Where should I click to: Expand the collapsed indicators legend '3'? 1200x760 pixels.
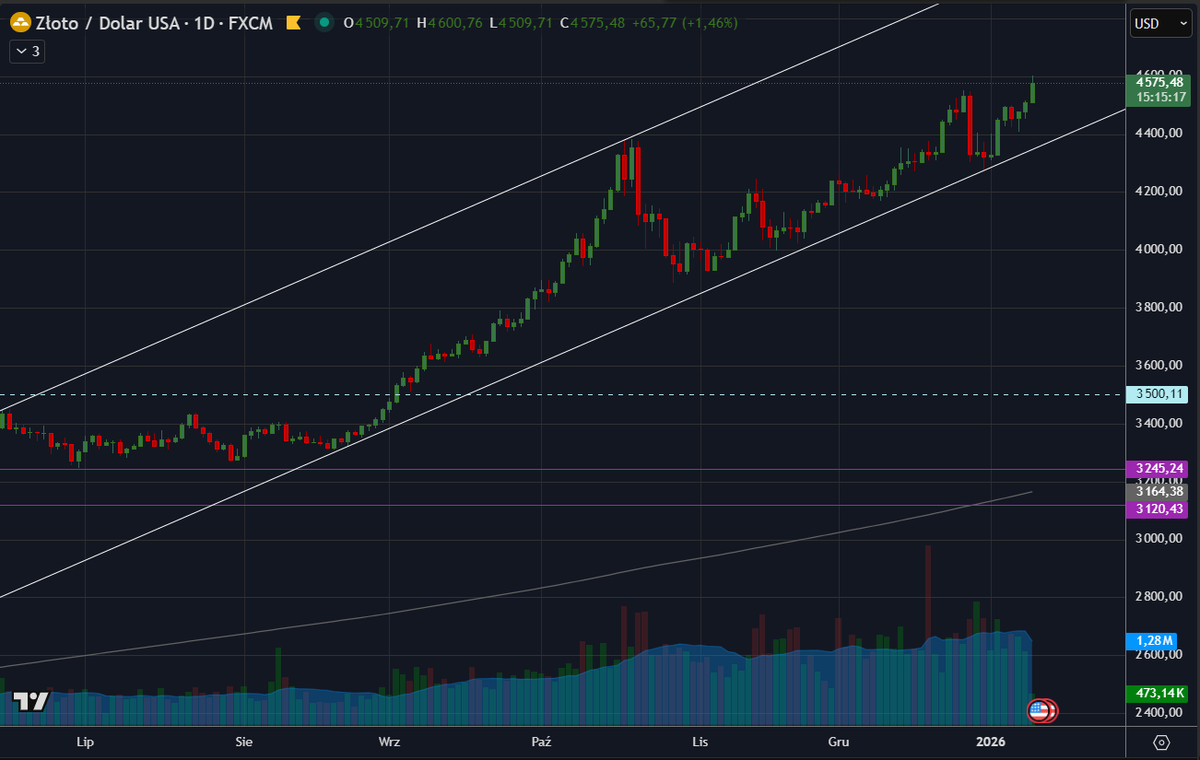click(27, 50)
